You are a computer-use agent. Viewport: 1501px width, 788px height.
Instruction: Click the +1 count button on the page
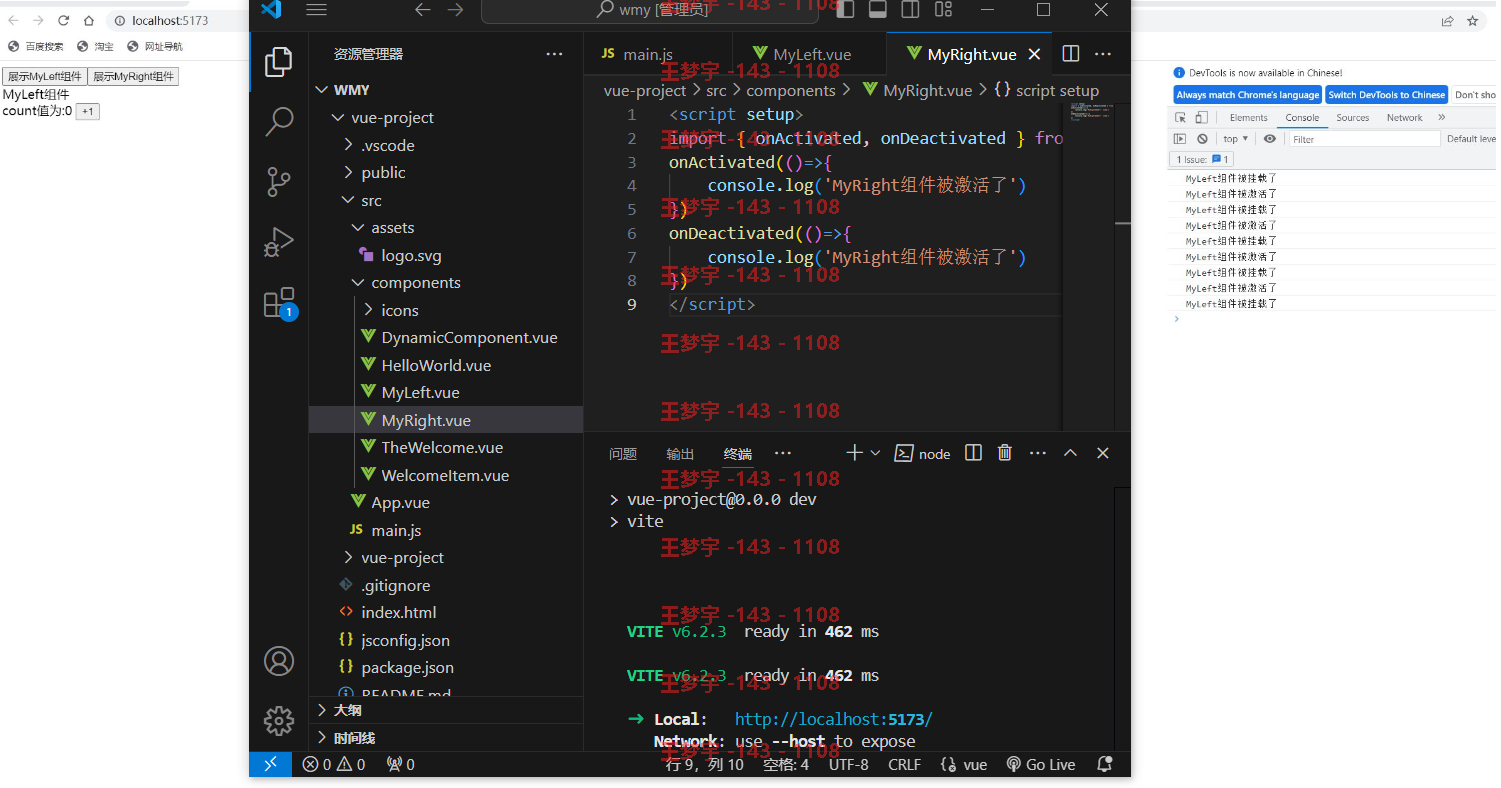88,111
